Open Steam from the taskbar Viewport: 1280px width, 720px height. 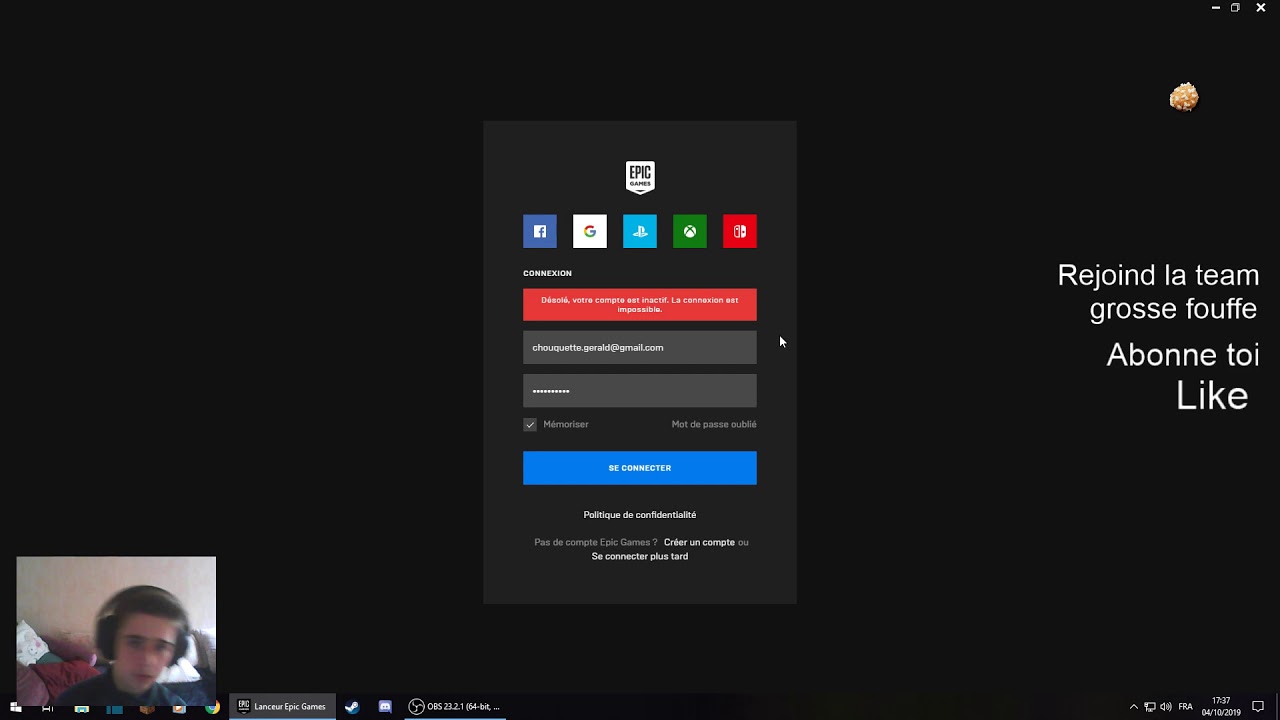coord(352,707)
